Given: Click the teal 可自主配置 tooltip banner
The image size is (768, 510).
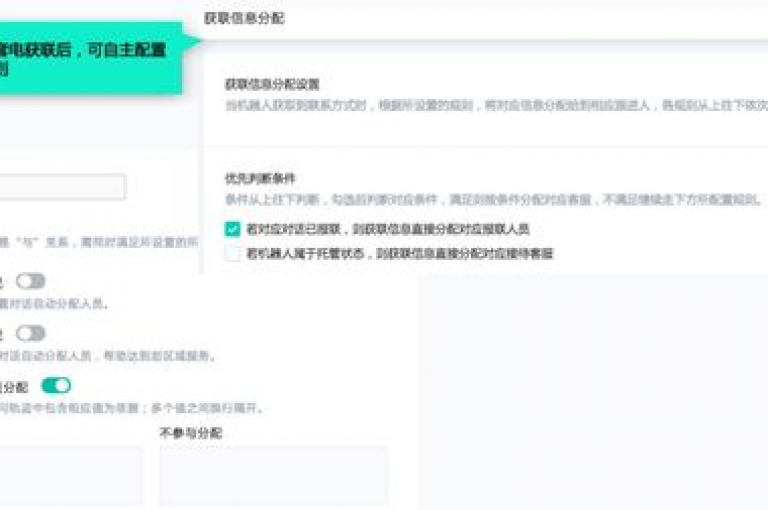Looking at the screenshot, I should point(91,58).
